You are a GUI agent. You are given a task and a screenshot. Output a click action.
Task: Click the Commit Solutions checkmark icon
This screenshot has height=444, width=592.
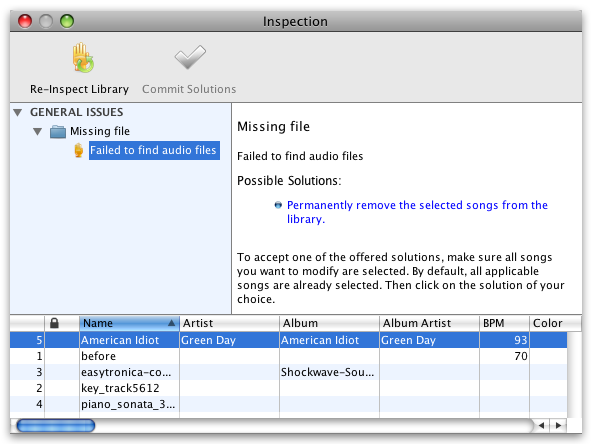(x=190, y=57)
